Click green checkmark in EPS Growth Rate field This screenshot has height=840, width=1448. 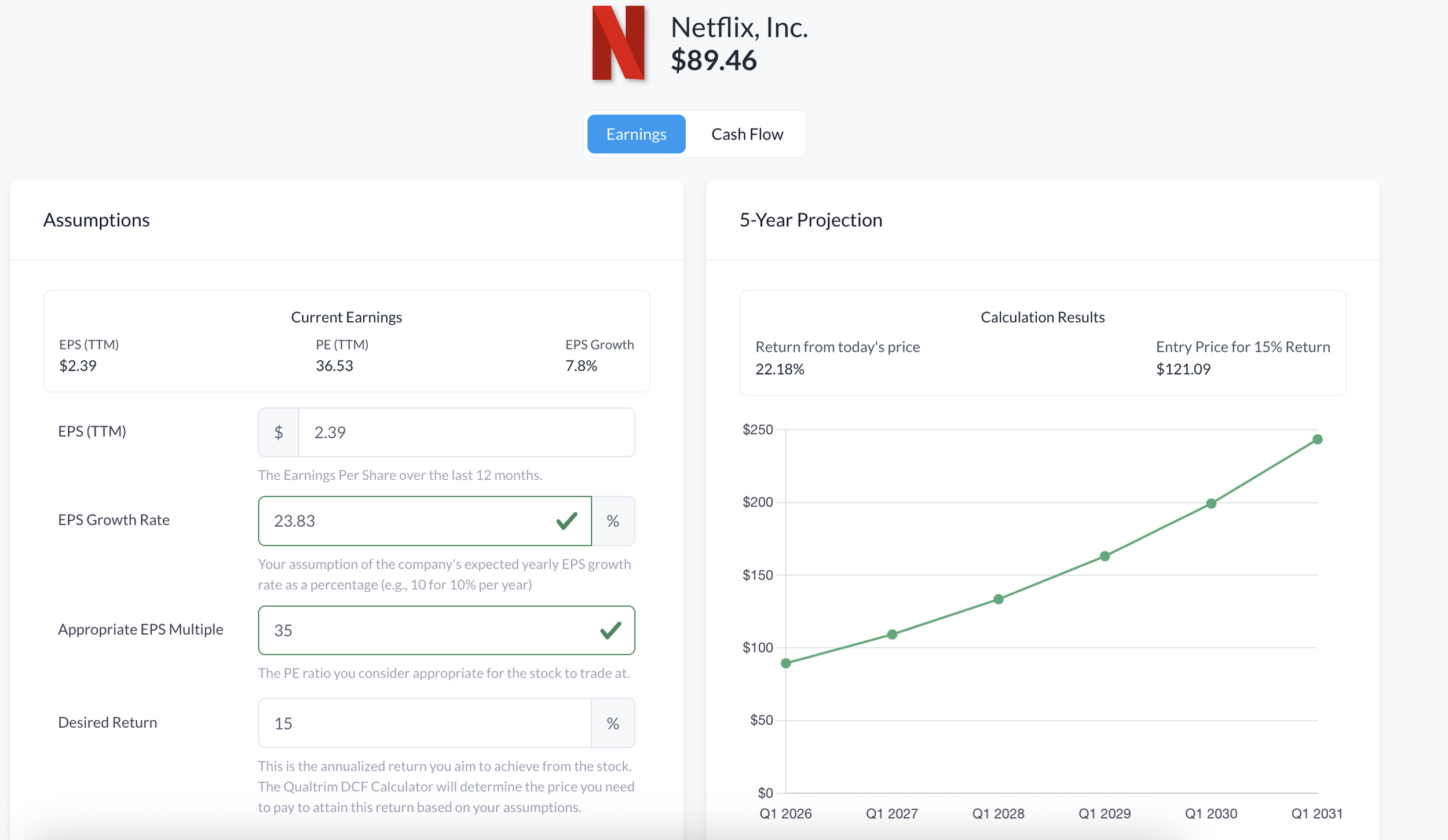tap(566, 521)
